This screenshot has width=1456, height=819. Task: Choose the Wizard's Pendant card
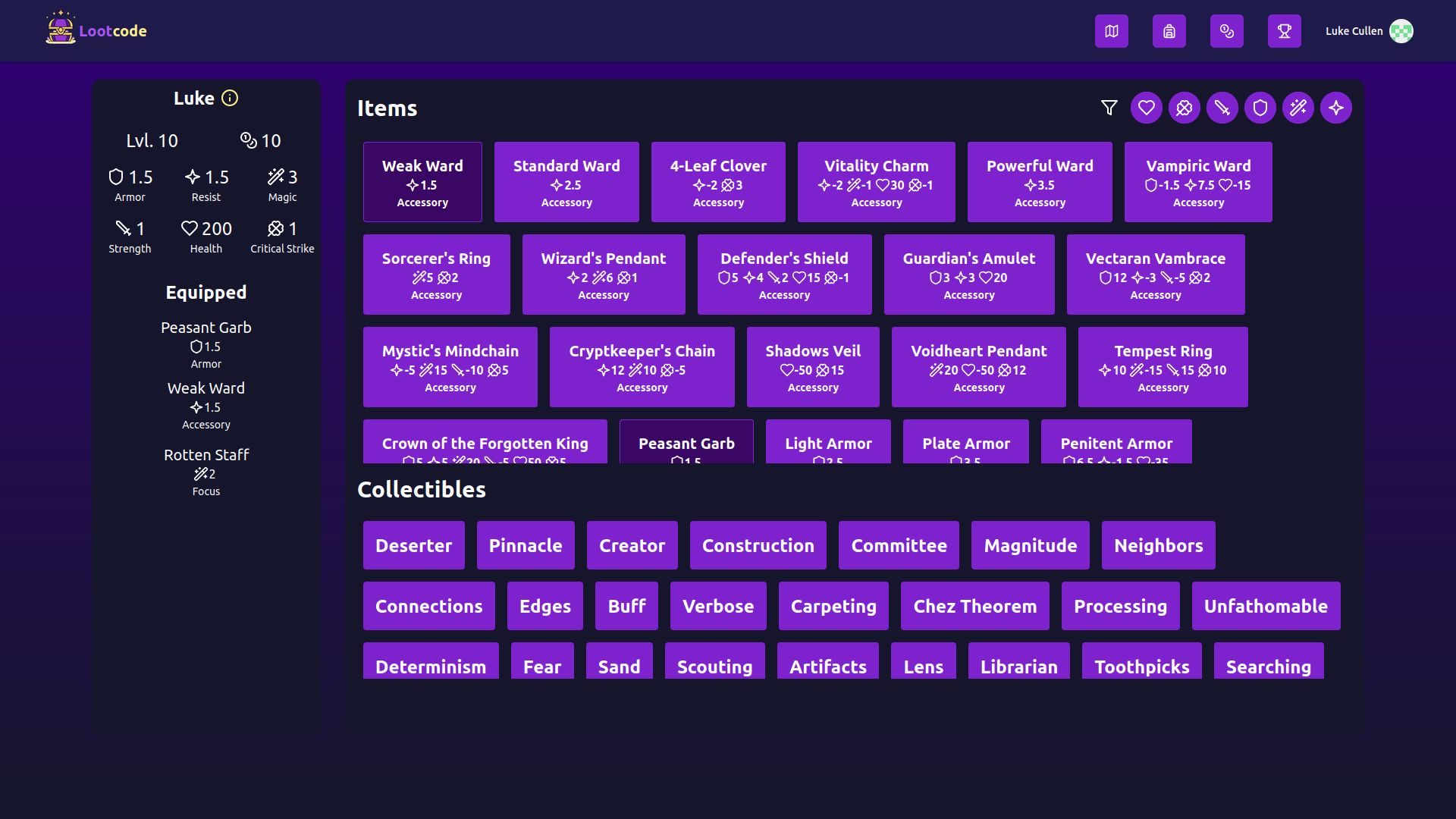tap(604, 275)
